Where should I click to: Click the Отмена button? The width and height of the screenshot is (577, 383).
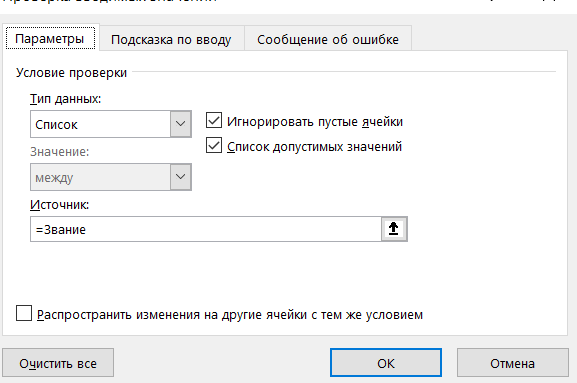tap(513, 363)
